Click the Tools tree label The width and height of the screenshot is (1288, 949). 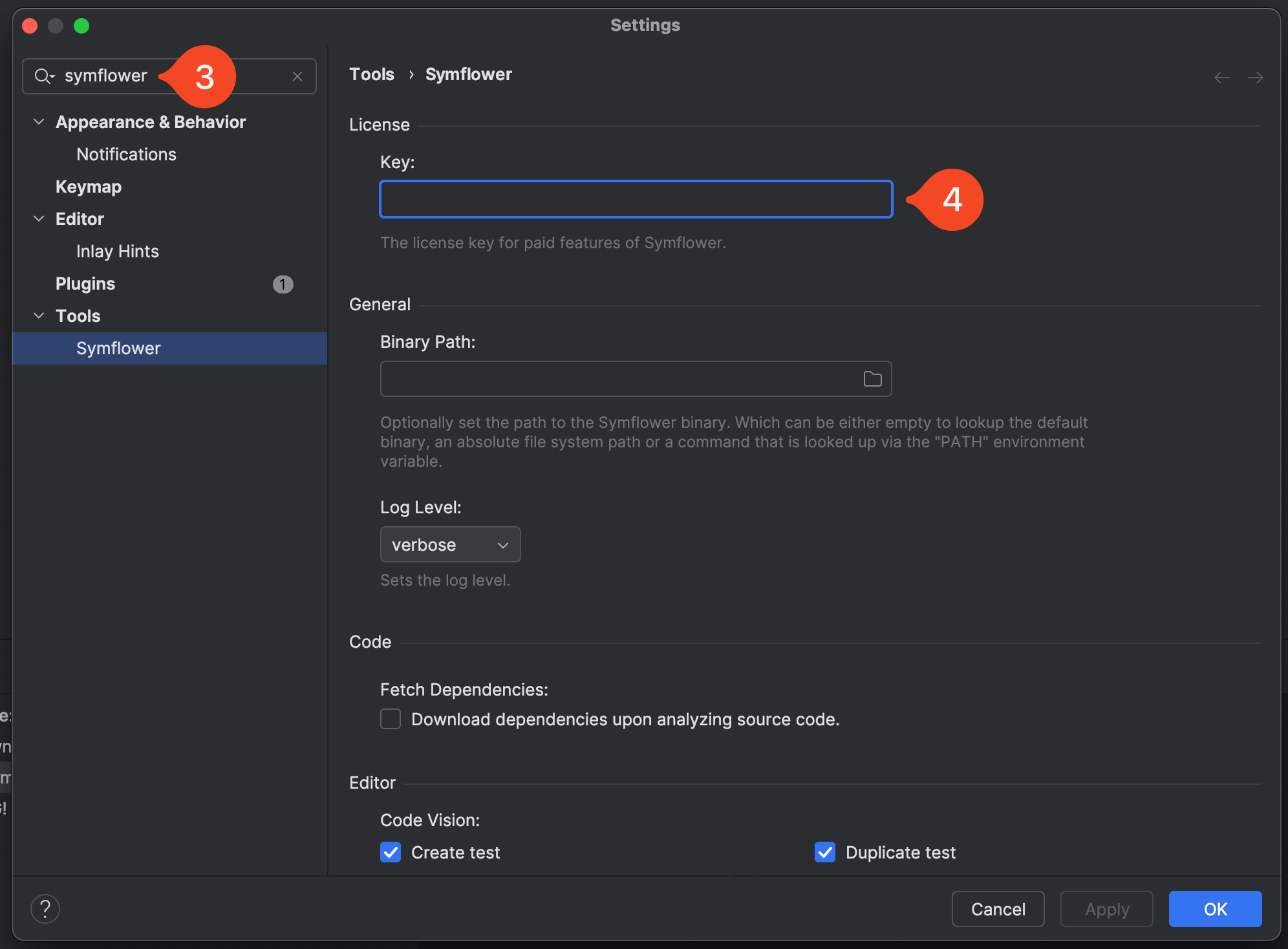pos(78,316)
